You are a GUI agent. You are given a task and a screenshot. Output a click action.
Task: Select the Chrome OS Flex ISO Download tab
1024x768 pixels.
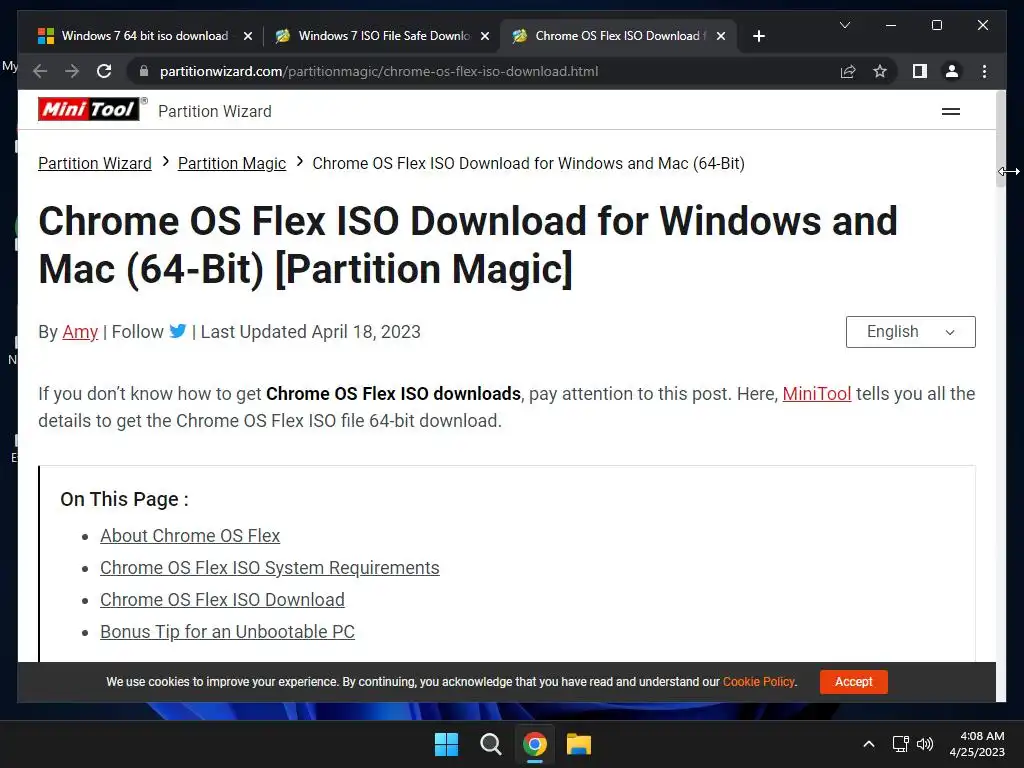(x=618, y=36)
